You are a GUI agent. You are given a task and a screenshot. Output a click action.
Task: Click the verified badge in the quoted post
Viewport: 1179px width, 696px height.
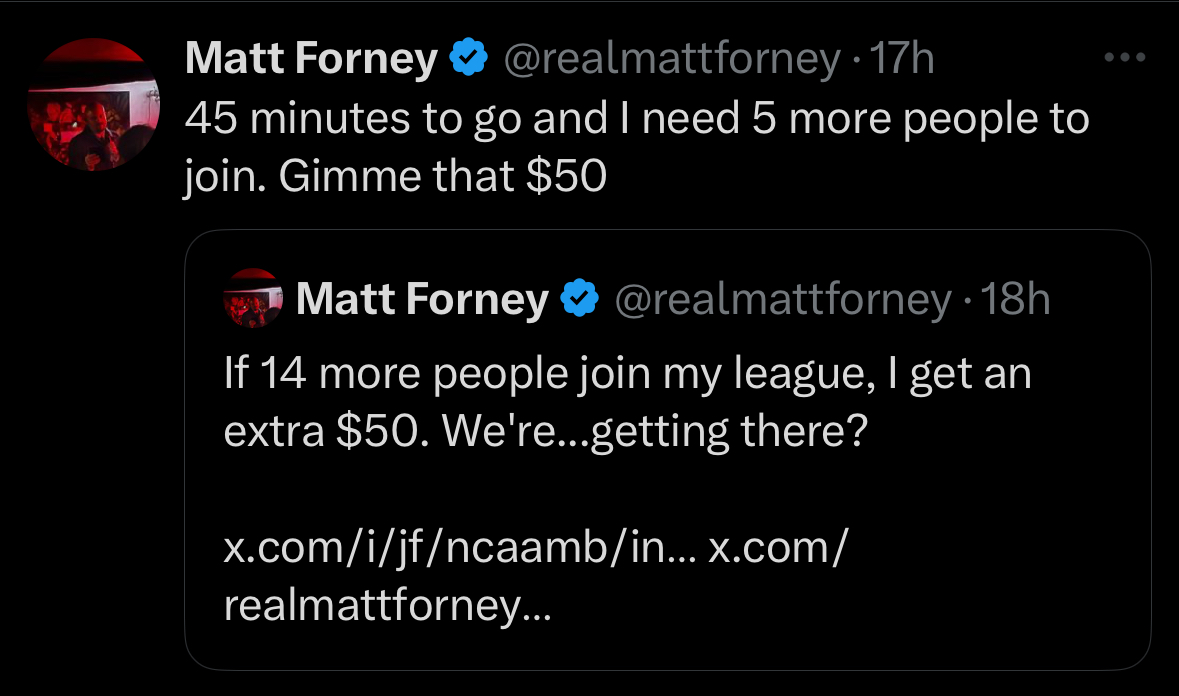579,298
